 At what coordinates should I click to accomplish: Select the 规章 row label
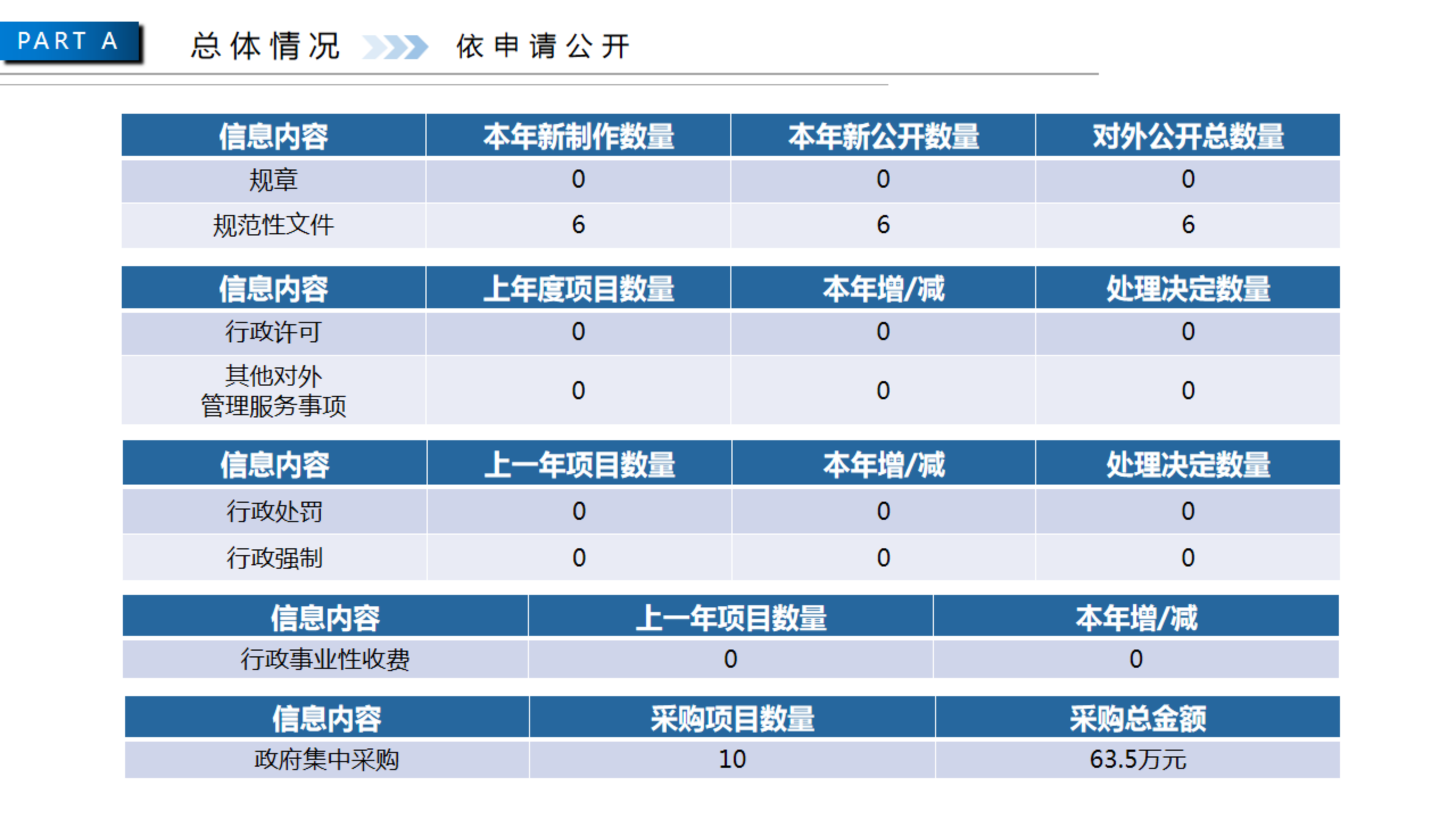pos(274,180)
